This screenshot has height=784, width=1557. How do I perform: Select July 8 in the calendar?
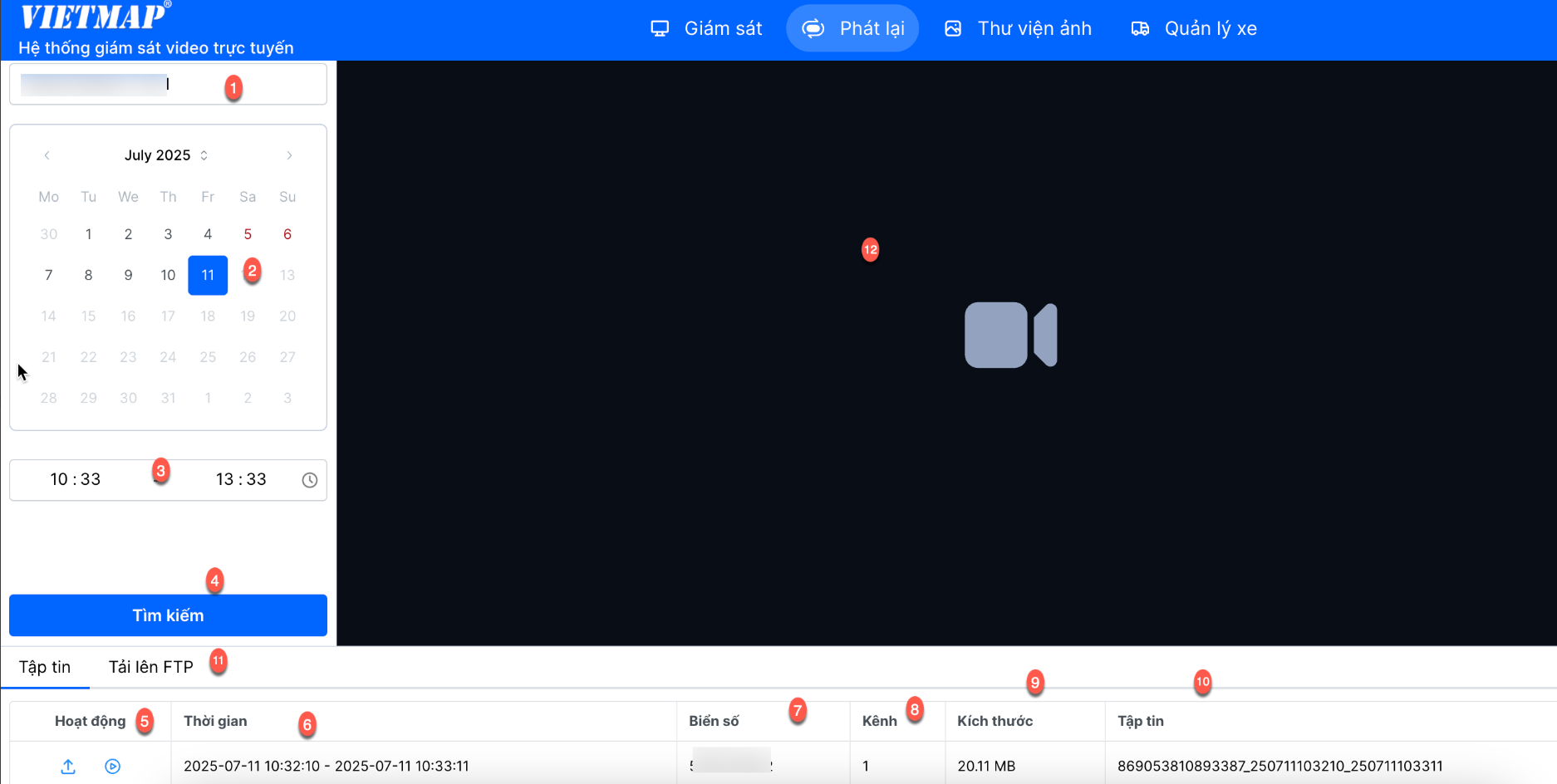(88, 275)
